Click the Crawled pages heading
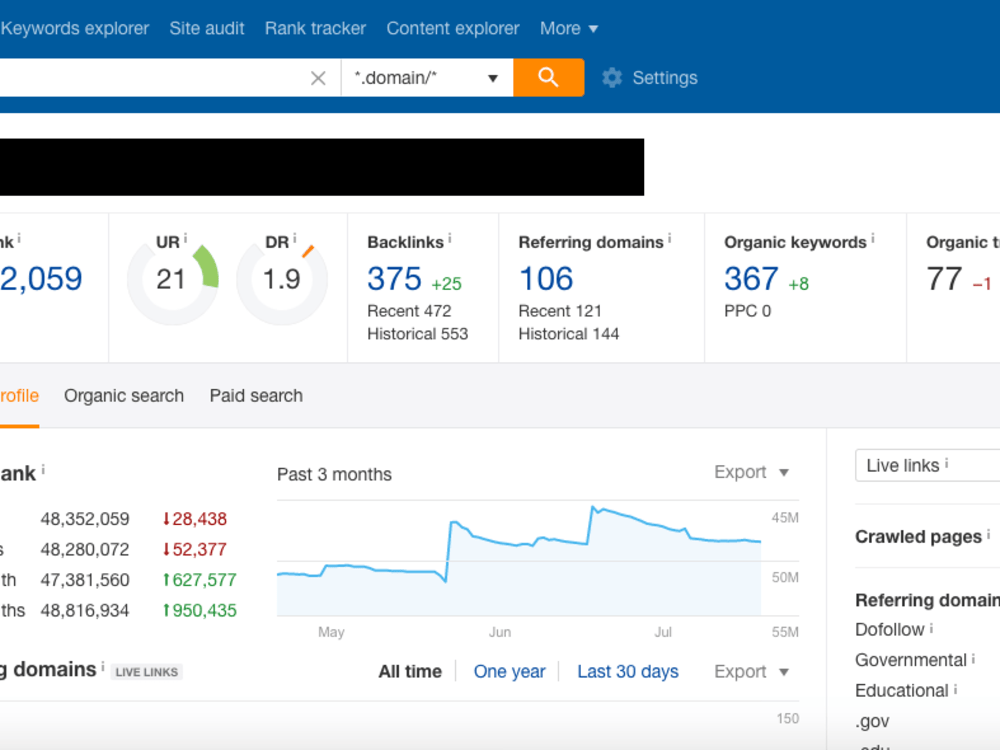 (918, 537)
